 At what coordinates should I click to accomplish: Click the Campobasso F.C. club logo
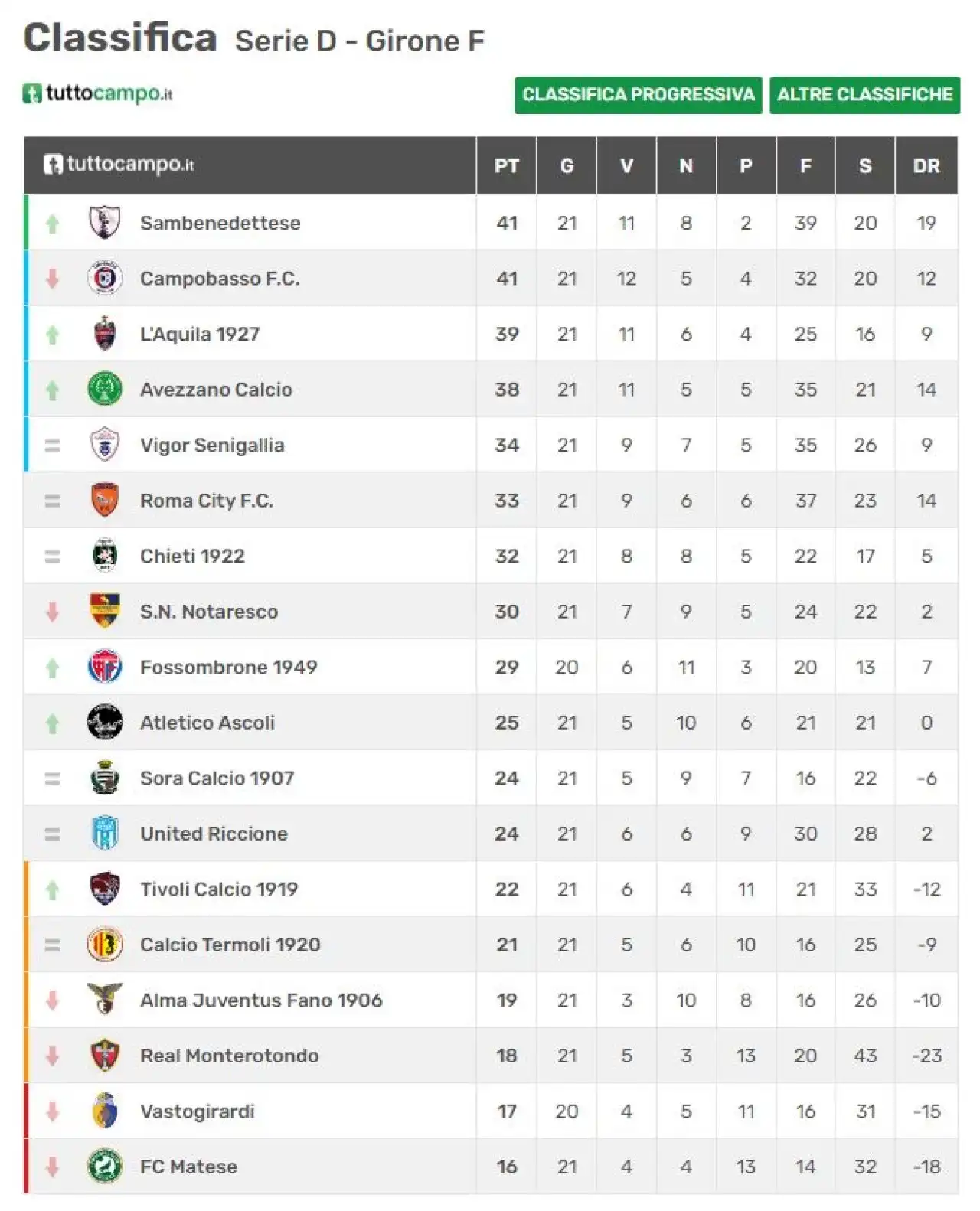click(x=105, y=279)
